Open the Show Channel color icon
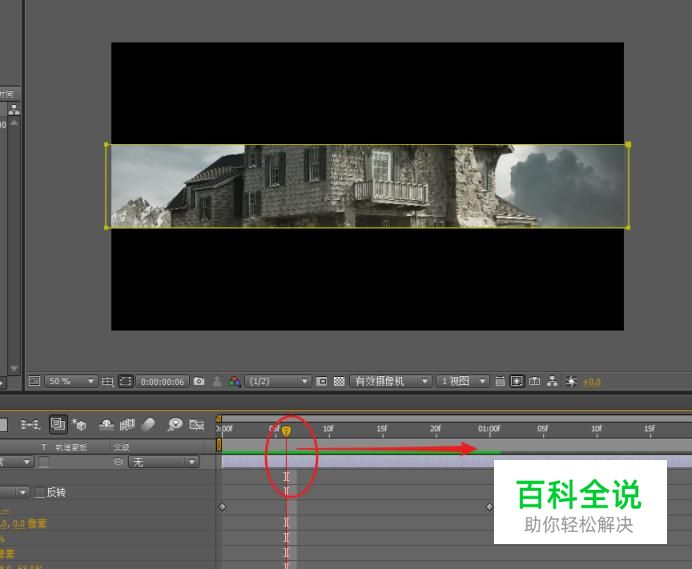The width and height of the screenshot is (692, 569). pyautogui.click(x=234, y=381)
